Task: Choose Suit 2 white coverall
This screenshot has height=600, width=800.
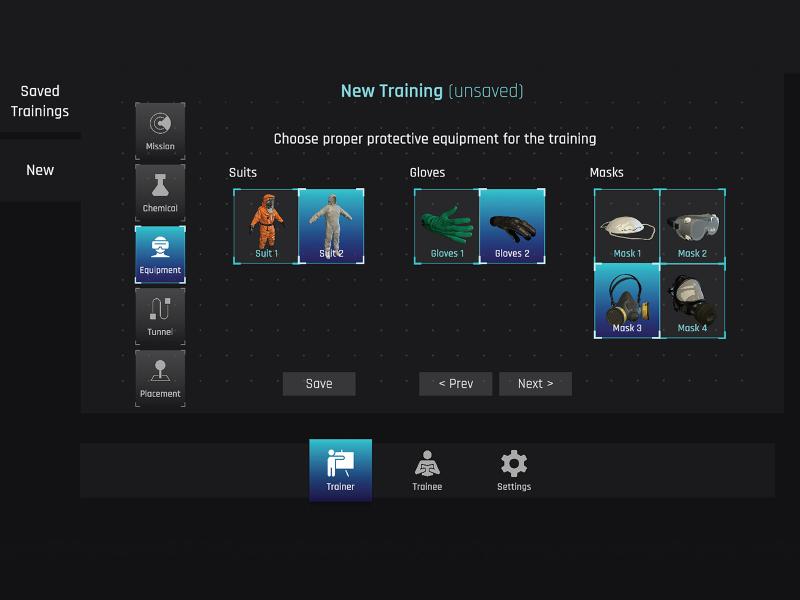Action: point(331,227)
